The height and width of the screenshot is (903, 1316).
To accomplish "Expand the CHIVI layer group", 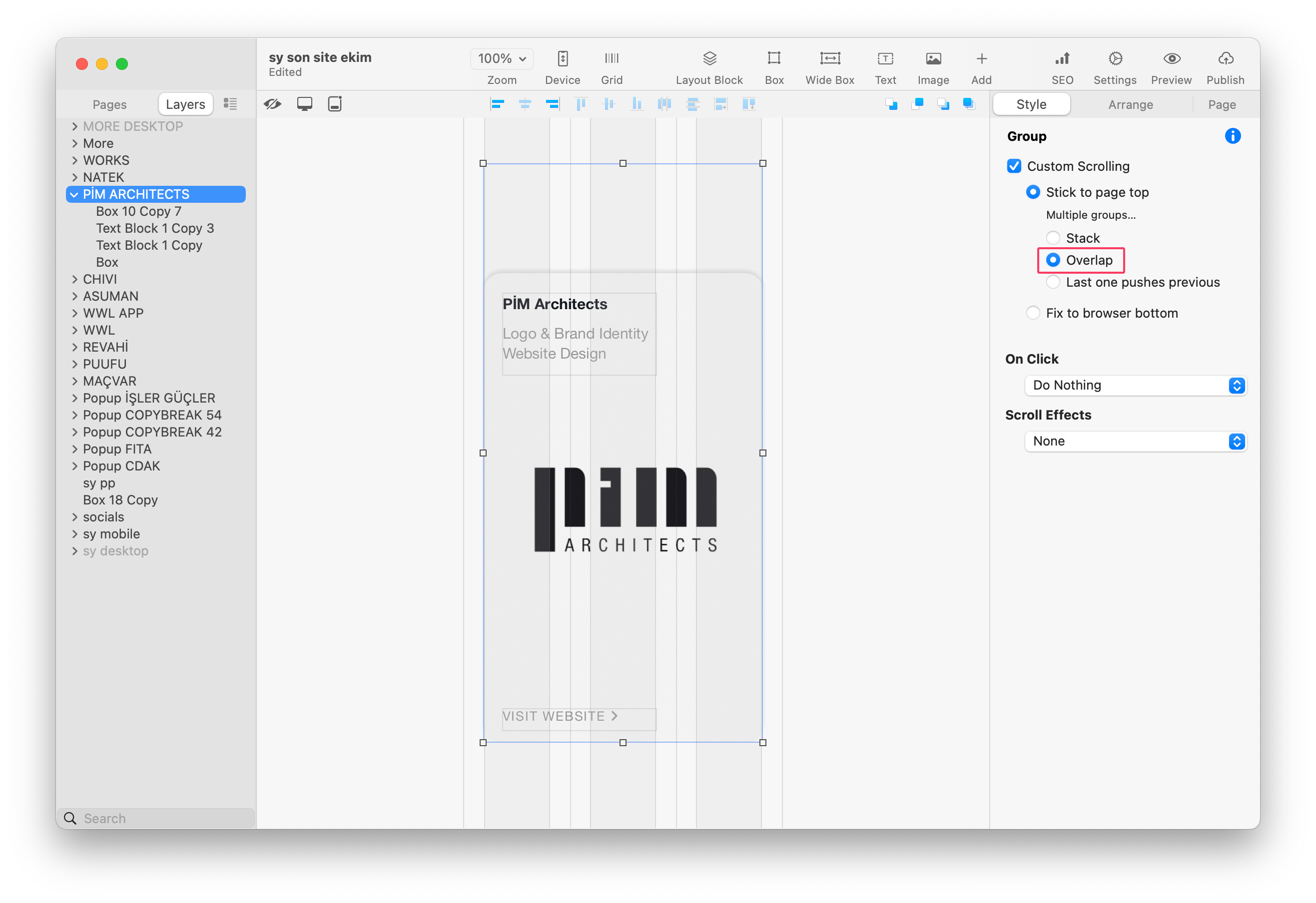I will pos(74,279).
